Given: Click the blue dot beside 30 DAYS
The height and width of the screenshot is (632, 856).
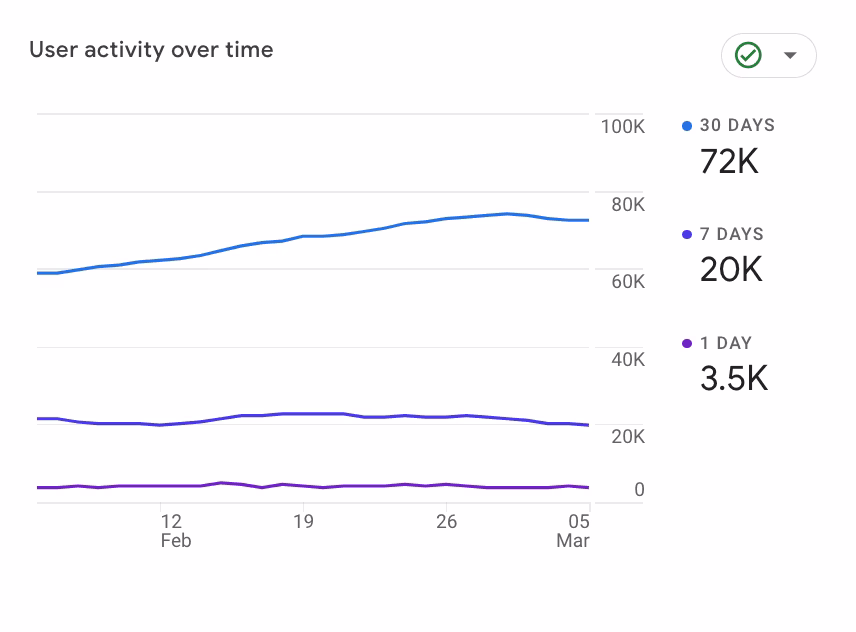Looking at the screenshot, I should point(686,125).
